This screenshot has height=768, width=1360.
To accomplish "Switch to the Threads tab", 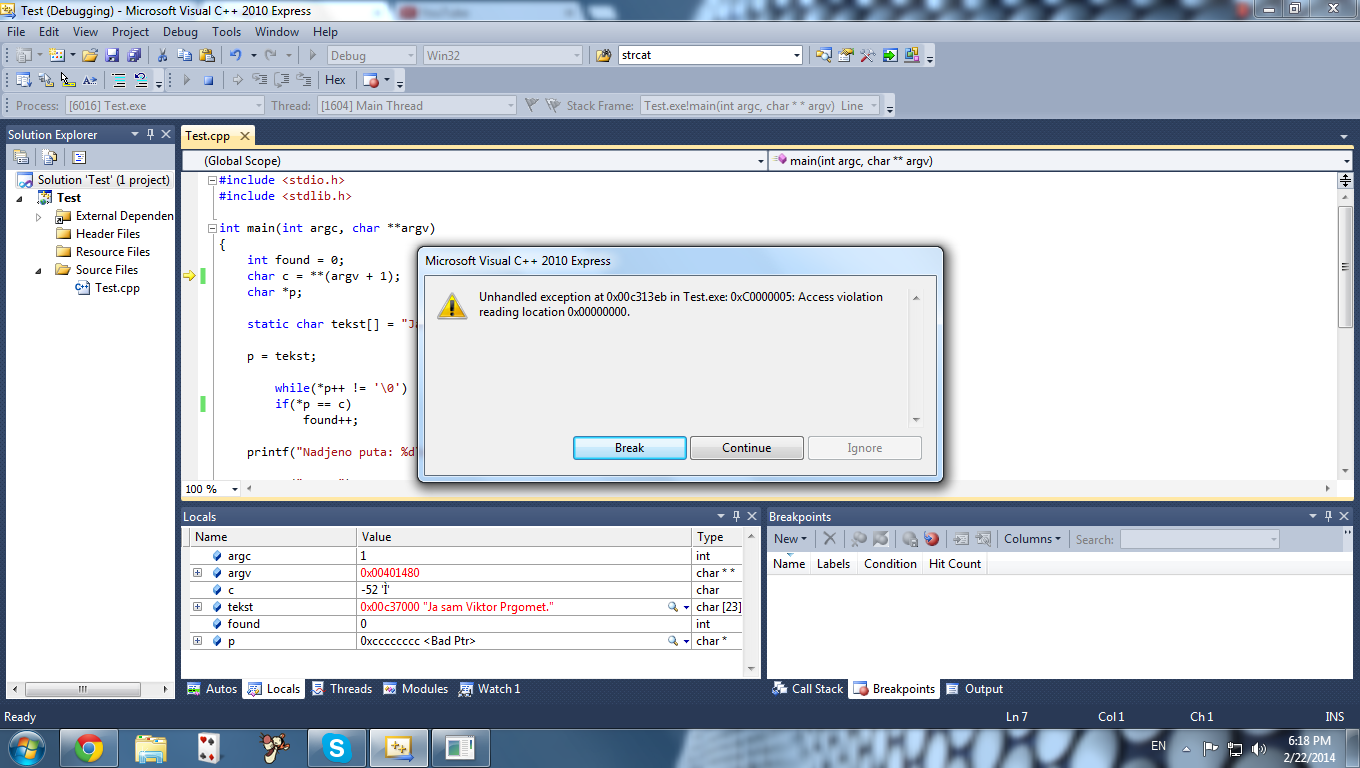I will [341, 689].
